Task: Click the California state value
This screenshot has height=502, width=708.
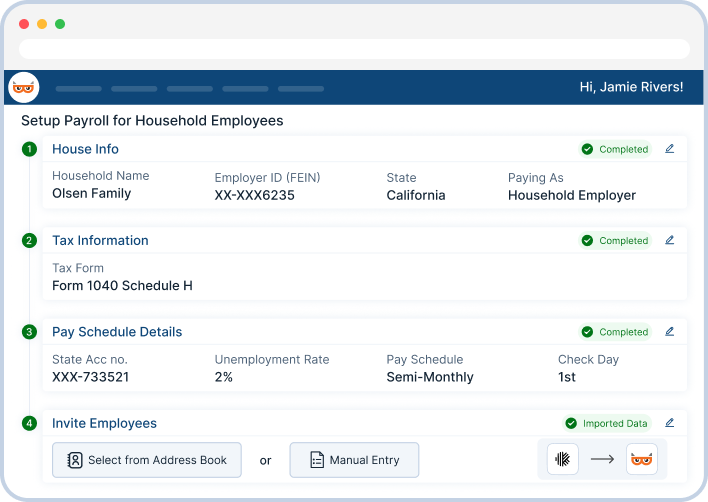Action: click(x=416, y=195)
